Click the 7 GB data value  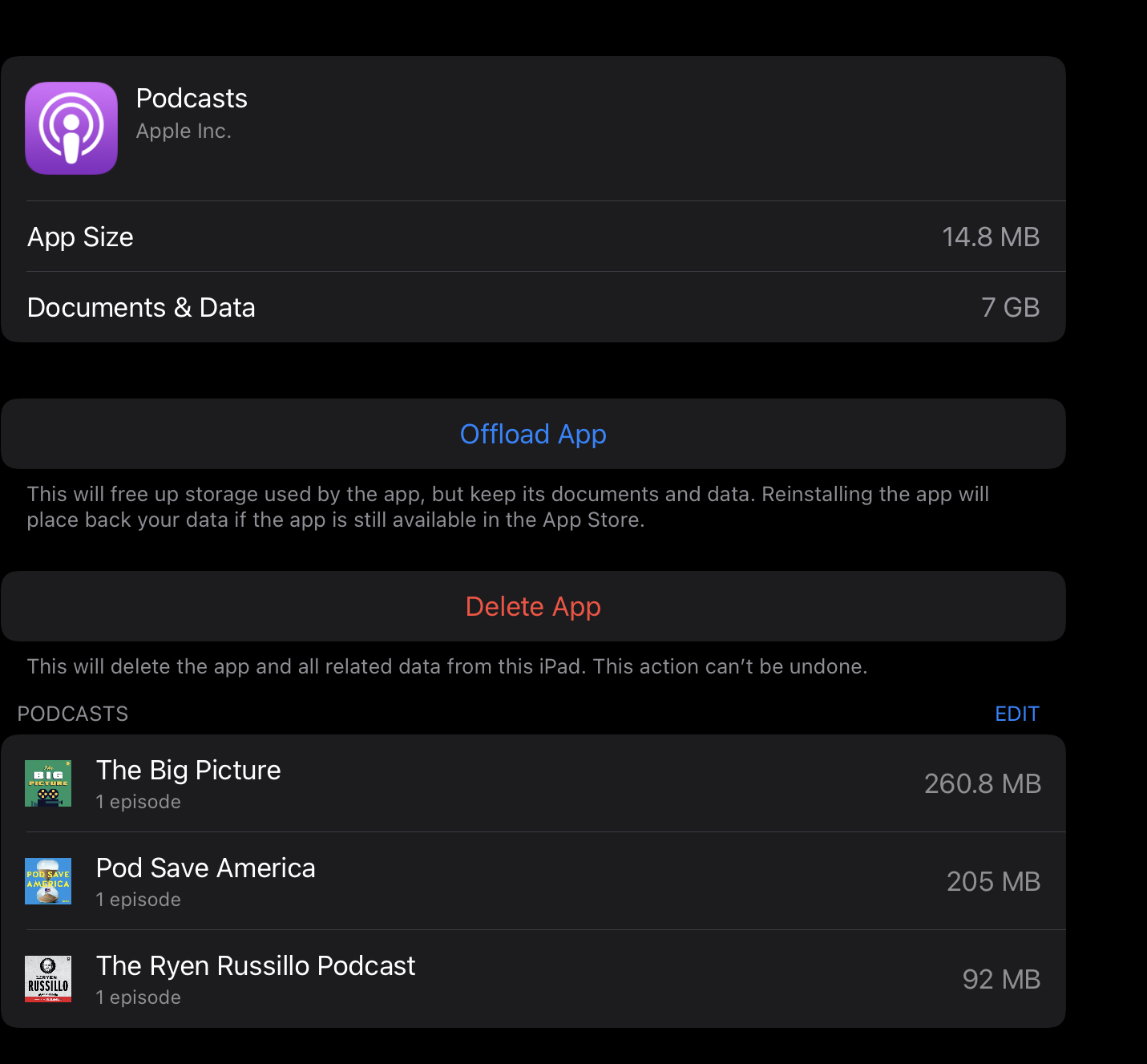click(1011, 308)
